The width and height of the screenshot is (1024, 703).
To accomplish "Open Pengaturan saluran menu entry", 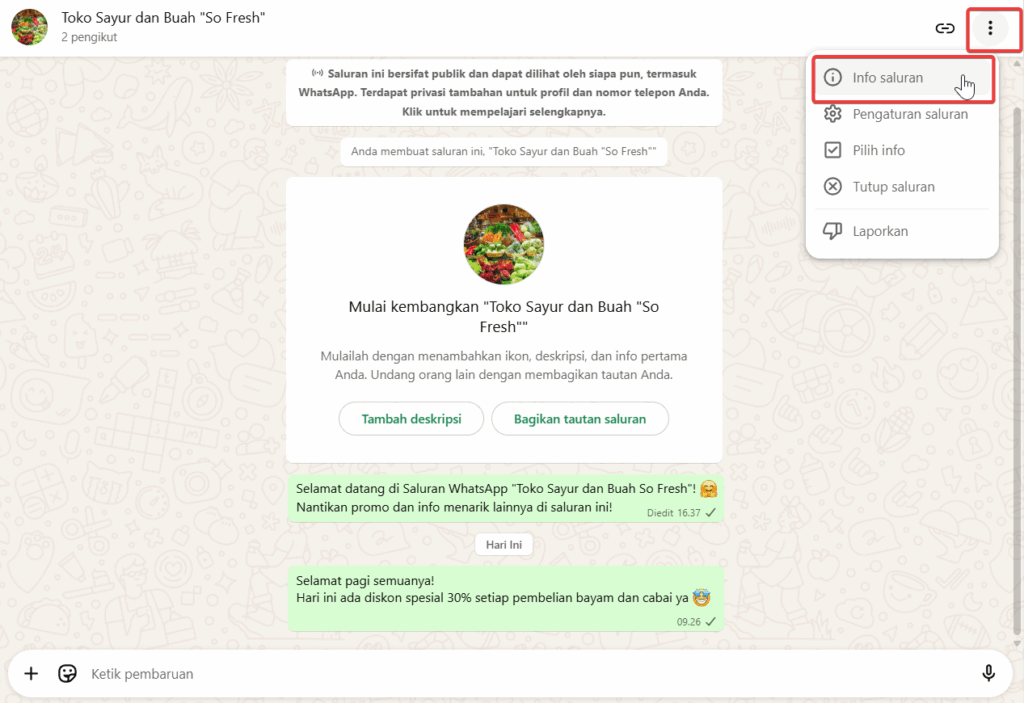I will [x=903, y=114].
